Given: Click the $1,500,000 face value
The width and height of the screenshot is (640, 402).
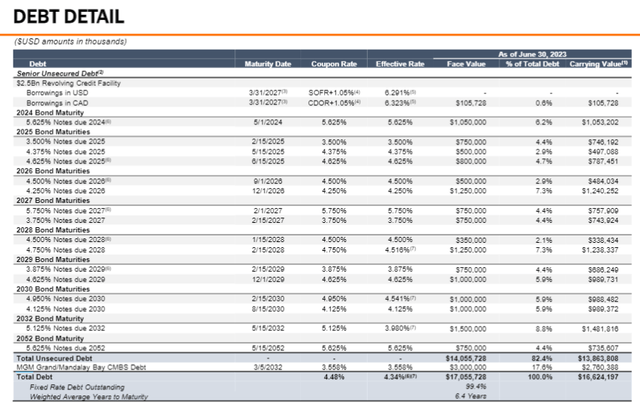Looking at the screenshot, I should [x=468, y=329].
